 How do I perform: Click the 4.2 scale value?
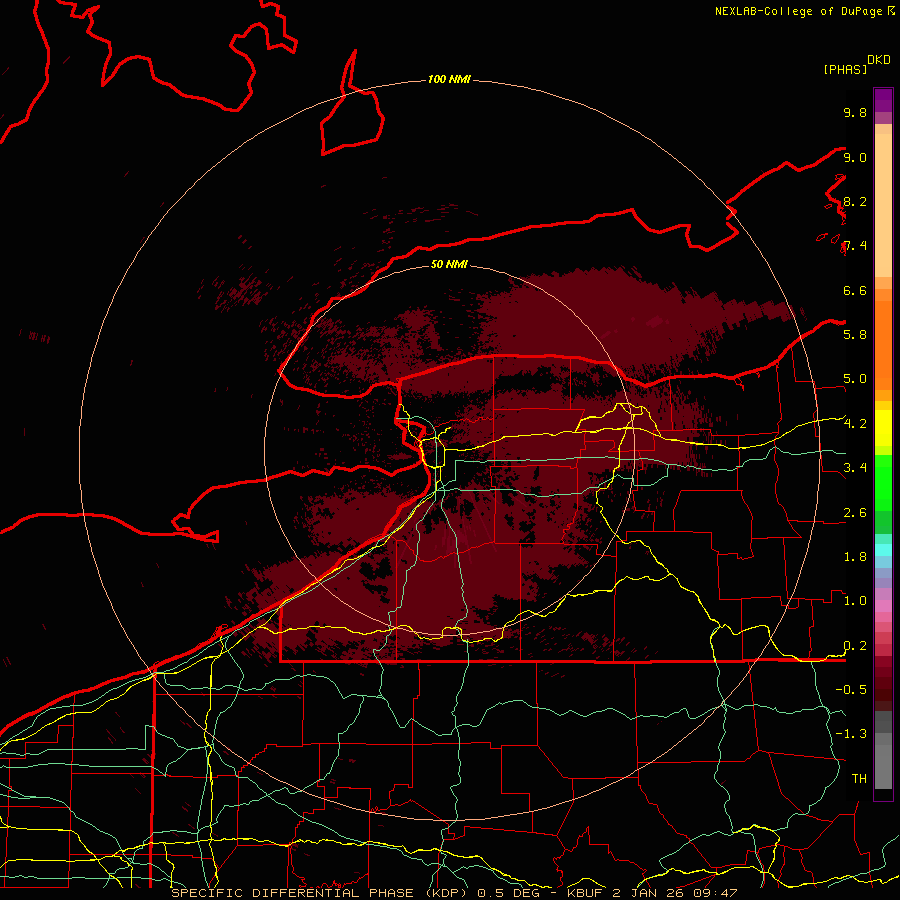[855, 424]
